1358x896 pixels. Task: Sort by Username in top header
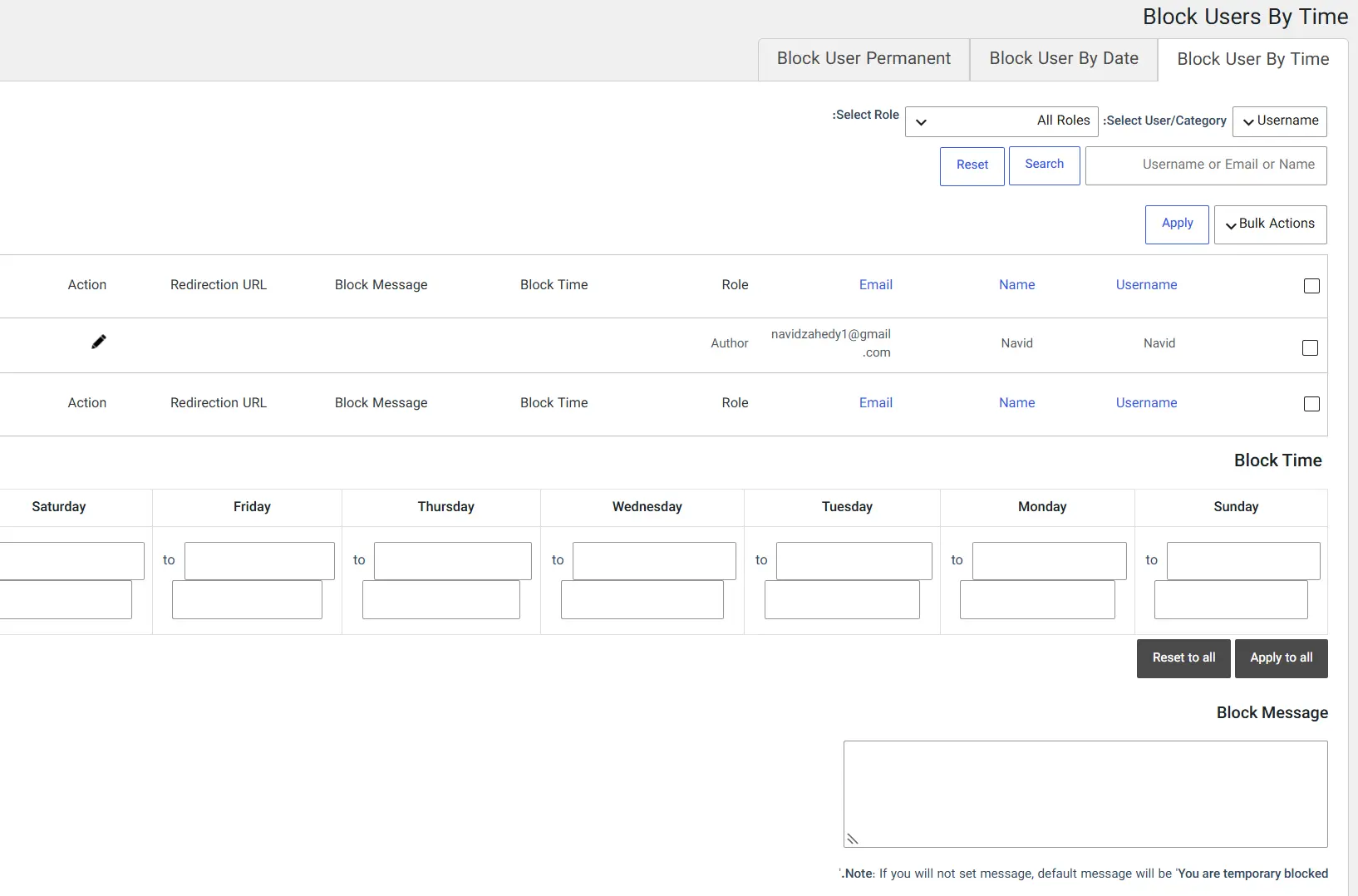[1147, 285]
